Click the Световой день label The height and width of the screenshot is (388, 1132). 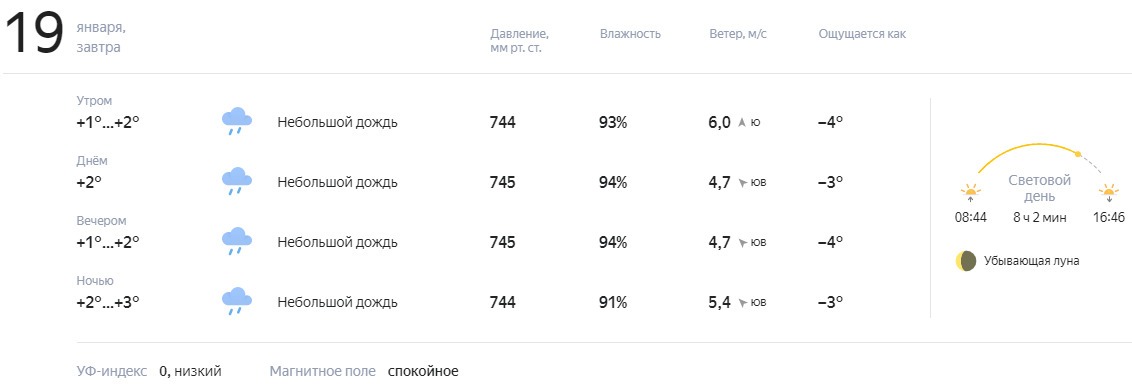click(1040, 188)
